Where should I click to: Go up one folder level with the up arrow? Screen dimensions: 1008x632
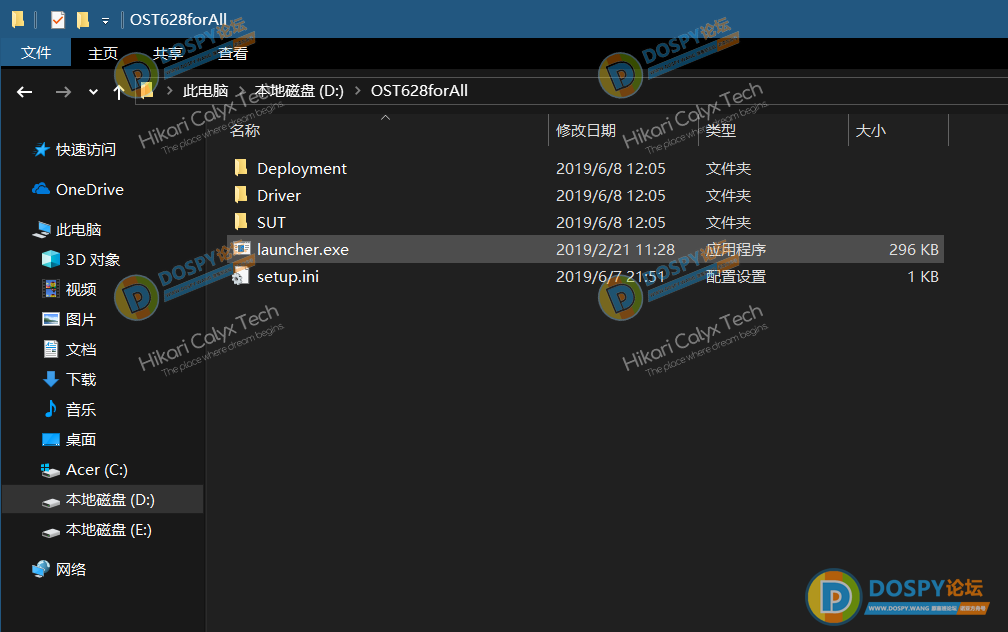(119, 91)
